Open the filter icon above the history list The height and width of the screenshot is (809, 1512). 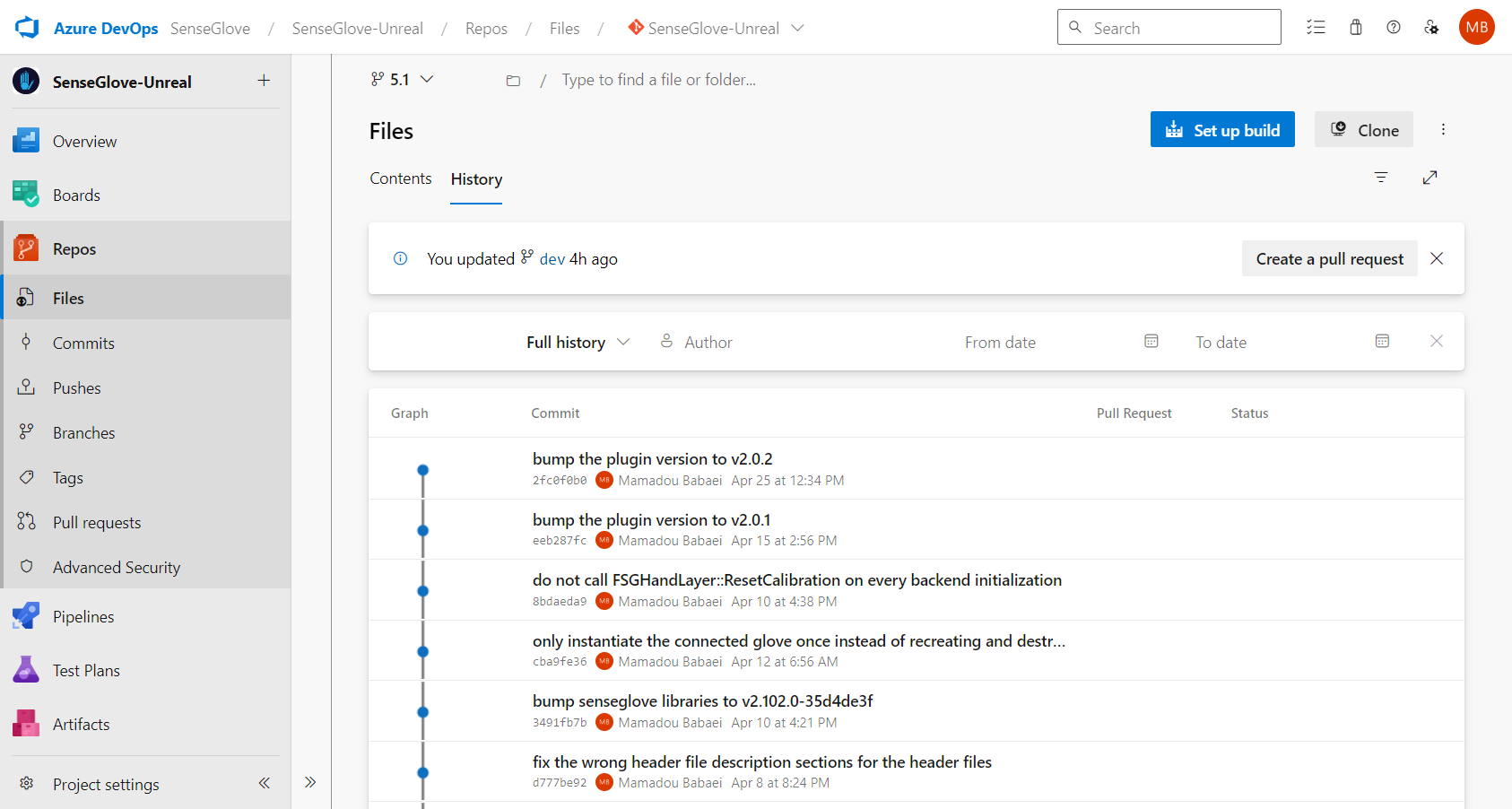(x=1381, y=178)
